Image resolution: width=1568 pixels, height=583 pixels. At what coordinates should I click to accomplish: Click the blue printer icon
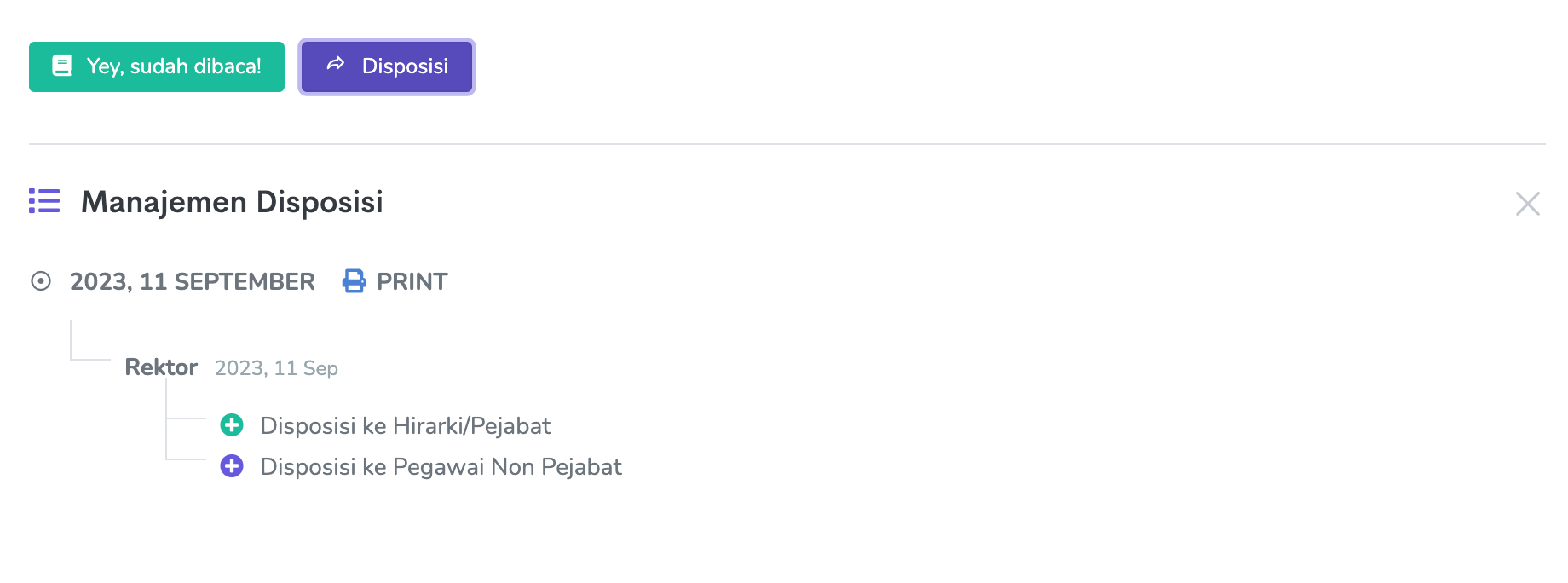(354, 281)
